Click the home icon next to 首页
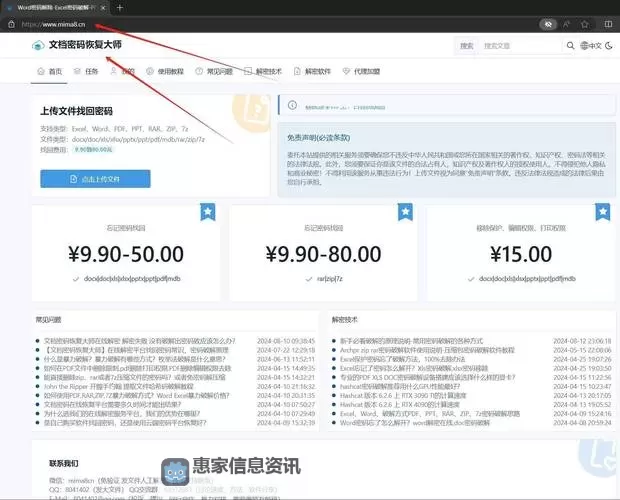The height and width of the screenshot is (500, 620). pos(41,71)
